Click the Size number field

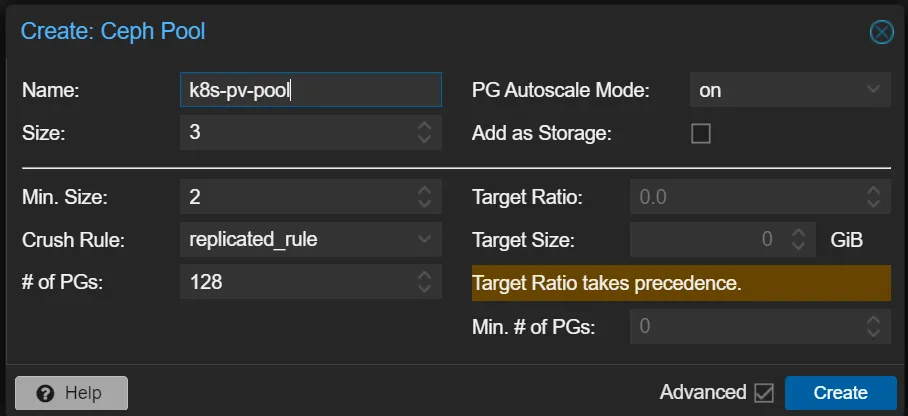coord(295,133)
